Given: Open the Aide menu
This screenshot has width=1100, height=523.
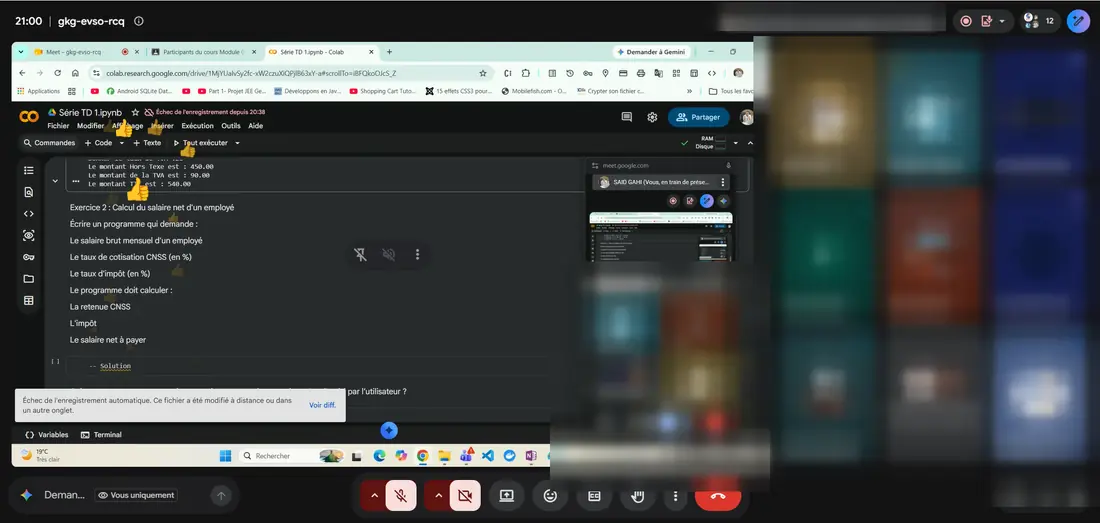Looking at the screenshot, I should click(x=255, y=126).
